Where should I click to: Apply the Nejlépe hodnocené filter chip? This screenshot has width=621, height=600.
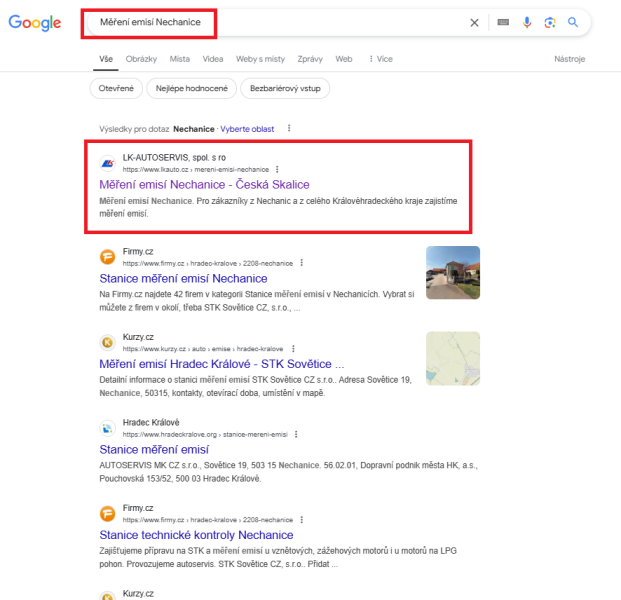click(192, 88)
